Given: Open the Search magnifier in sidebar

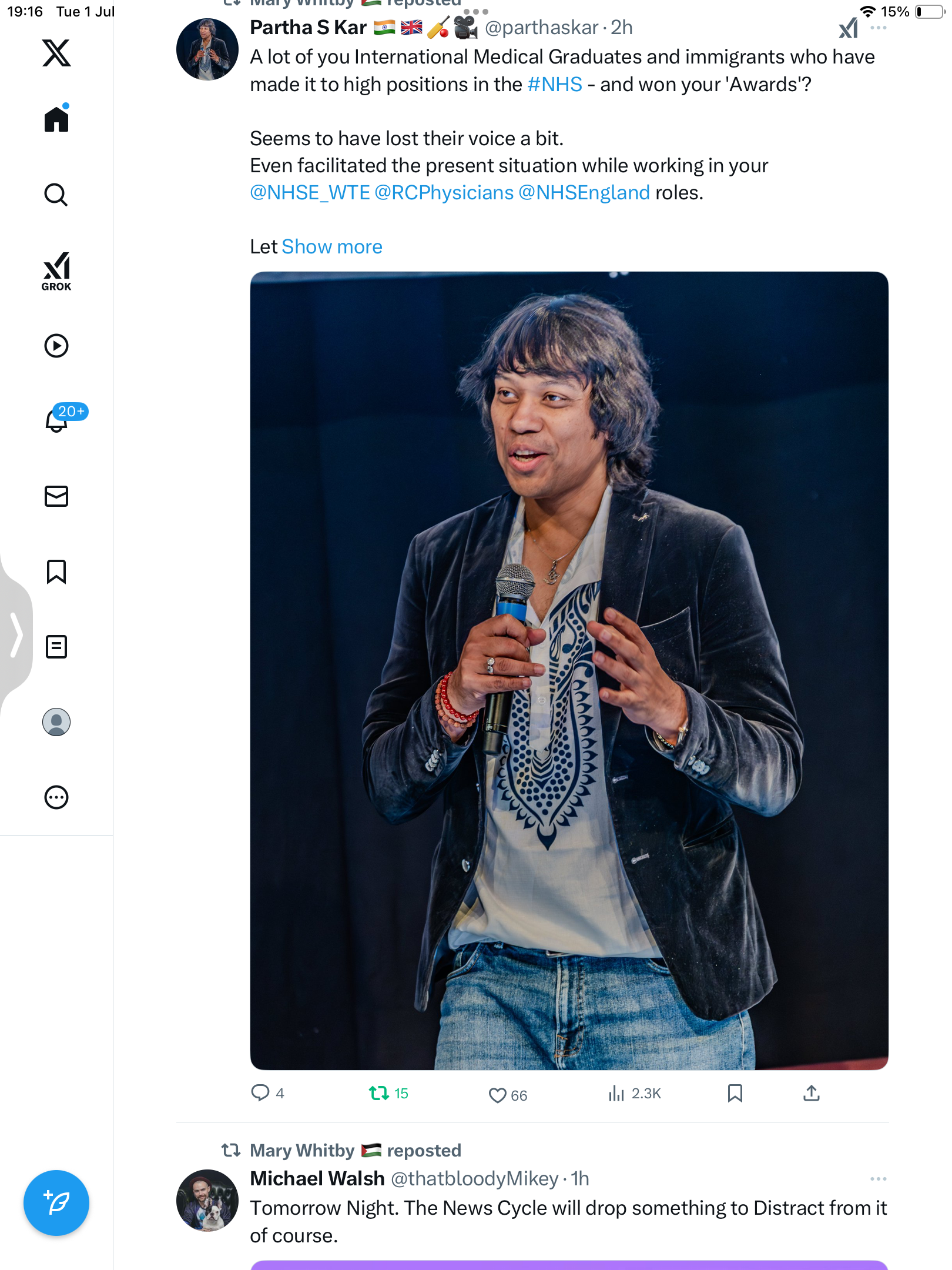Looking at the screenshot, I should [56, 195].
